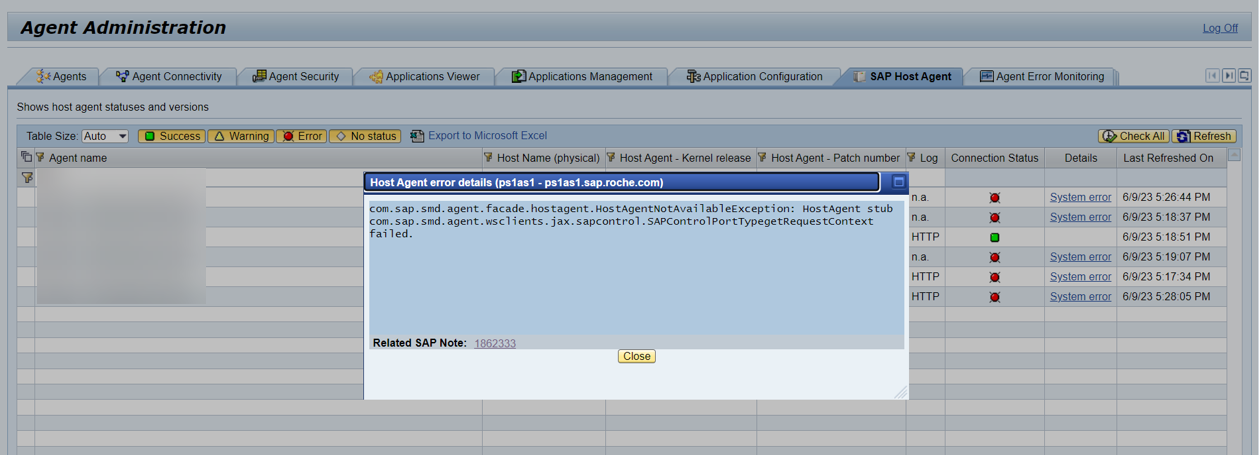This screenshot has height=455, width=1259.
Task: Click Agent Error Monitoring tab icon
Action: tap(986, 76)
